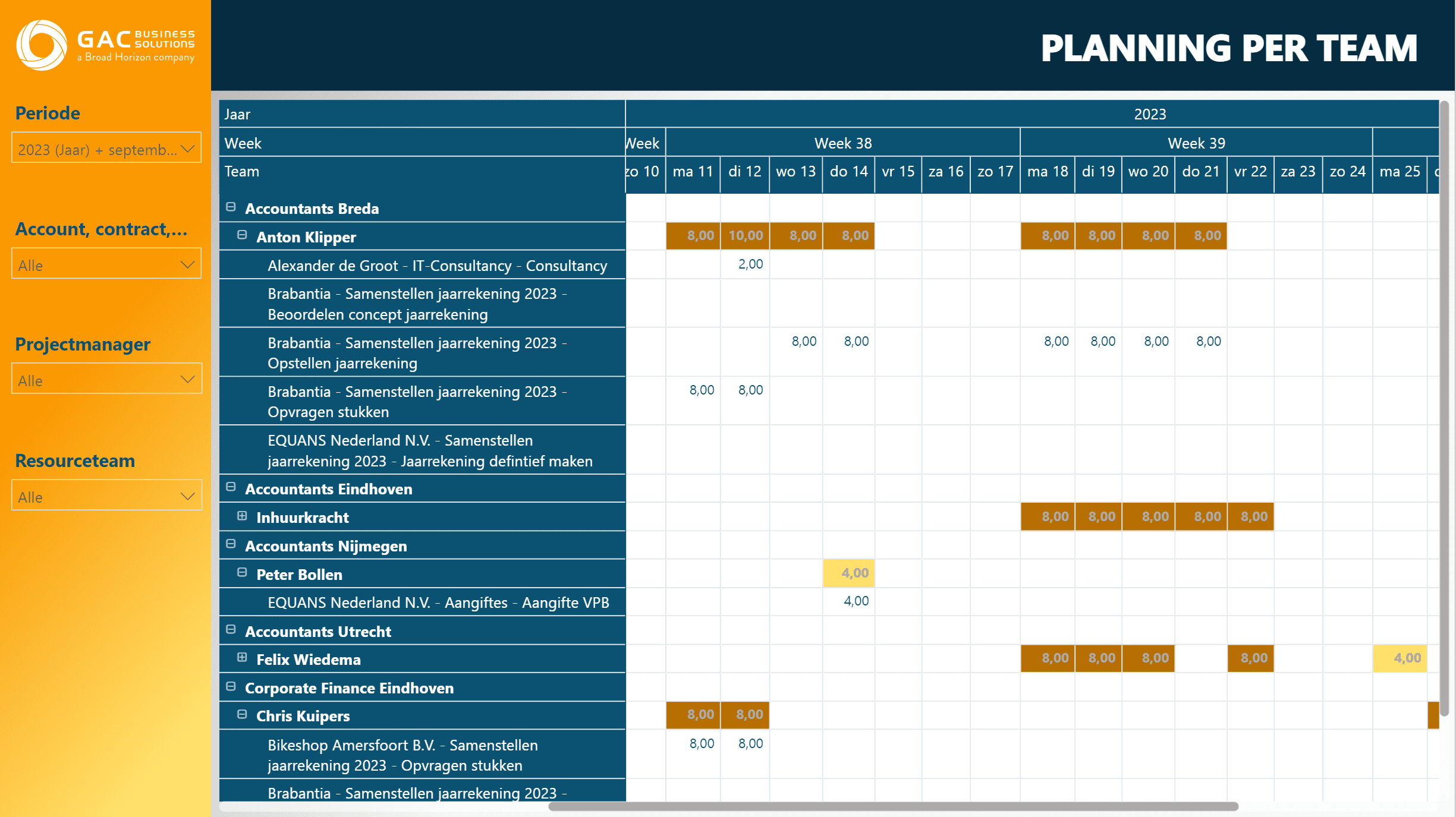Select Peter Bollen's yellow 4,00 cell
The image size is (1456, 817).
[x=849, y=573]
